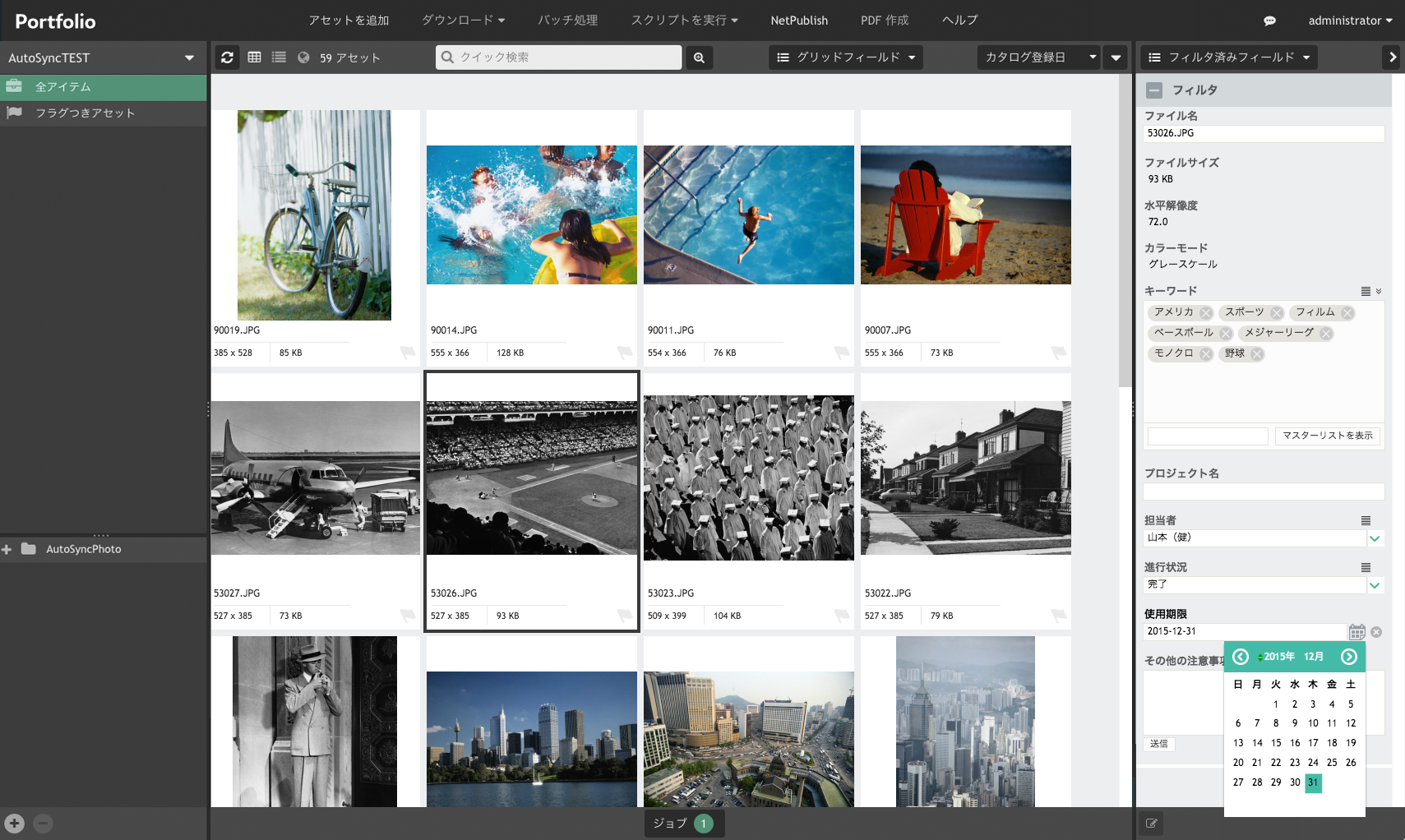Screen dimensions: 1405x840
Task: Toggle flag on 90014.JPG
Action: tap(625, 353)
